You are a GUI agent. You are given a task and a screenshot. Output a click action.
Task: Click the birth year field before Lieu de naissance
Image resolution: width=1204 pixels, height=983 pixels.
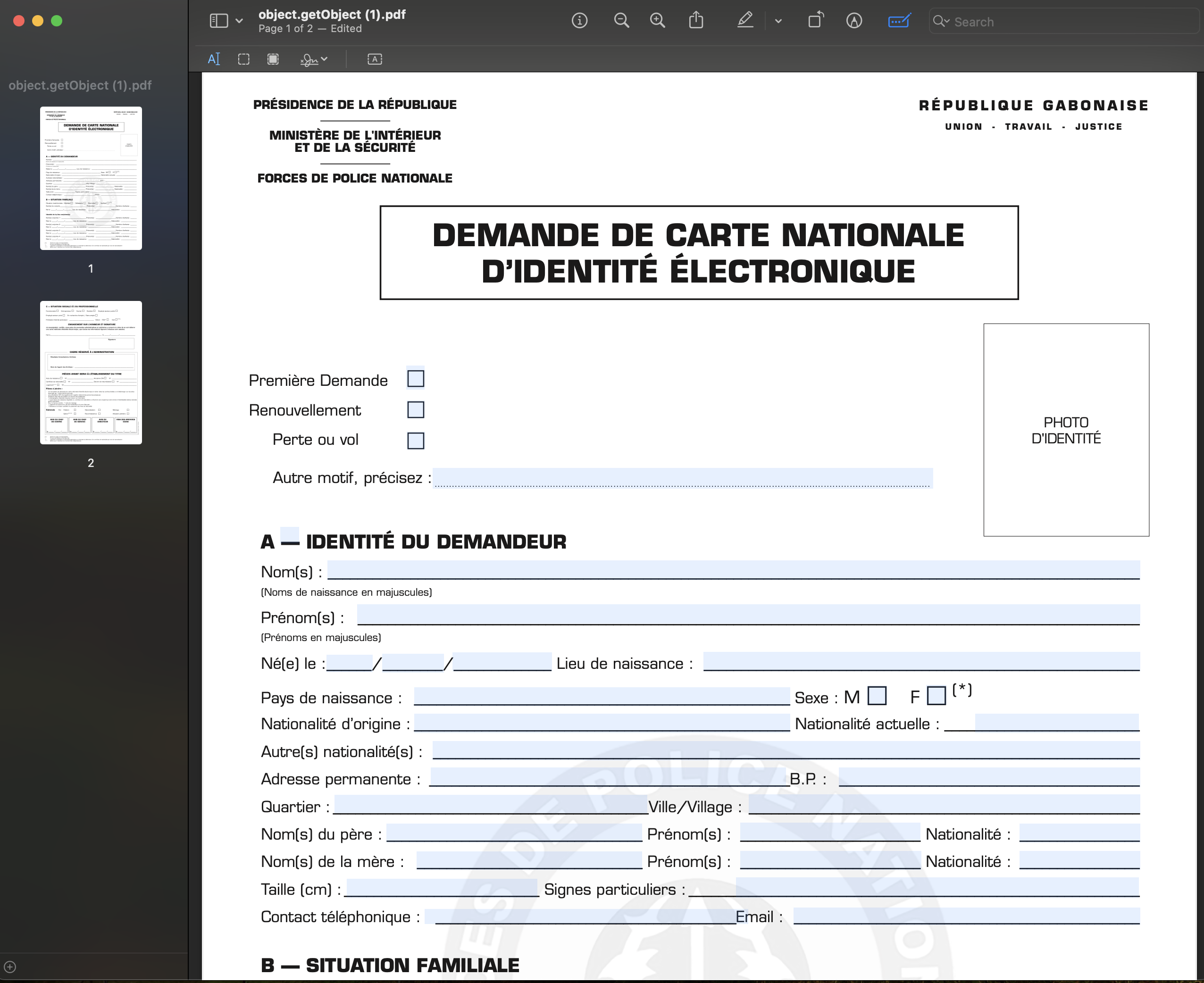click(x=503, y=662)
